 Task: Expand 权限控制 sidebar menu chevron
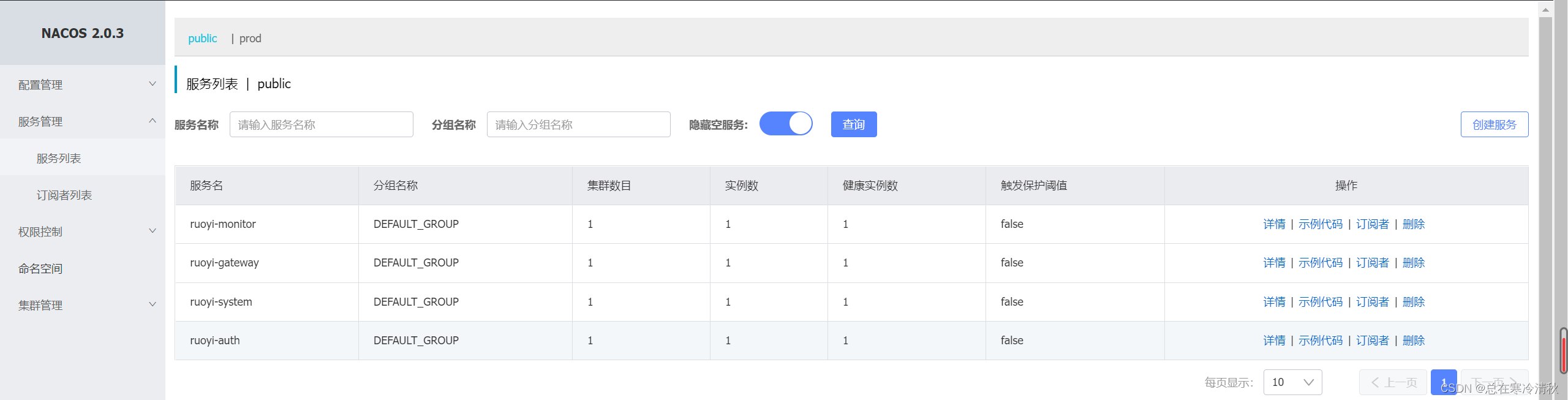[x=153, y=231]
